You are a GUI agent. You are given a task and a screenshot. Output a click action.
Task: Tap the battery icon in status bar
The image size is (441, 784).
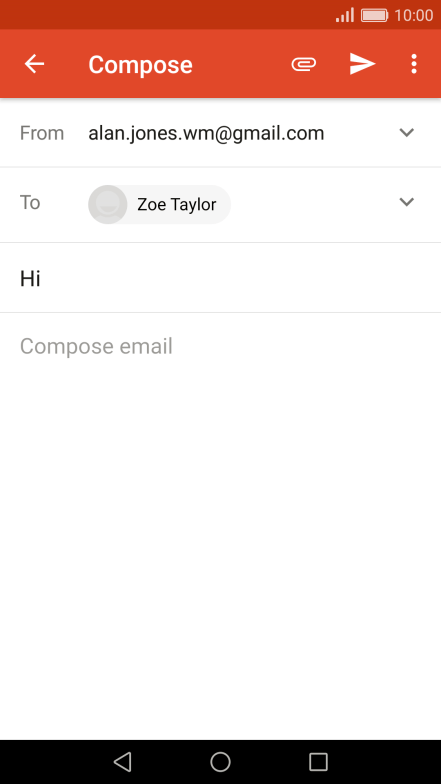(374, 15)
